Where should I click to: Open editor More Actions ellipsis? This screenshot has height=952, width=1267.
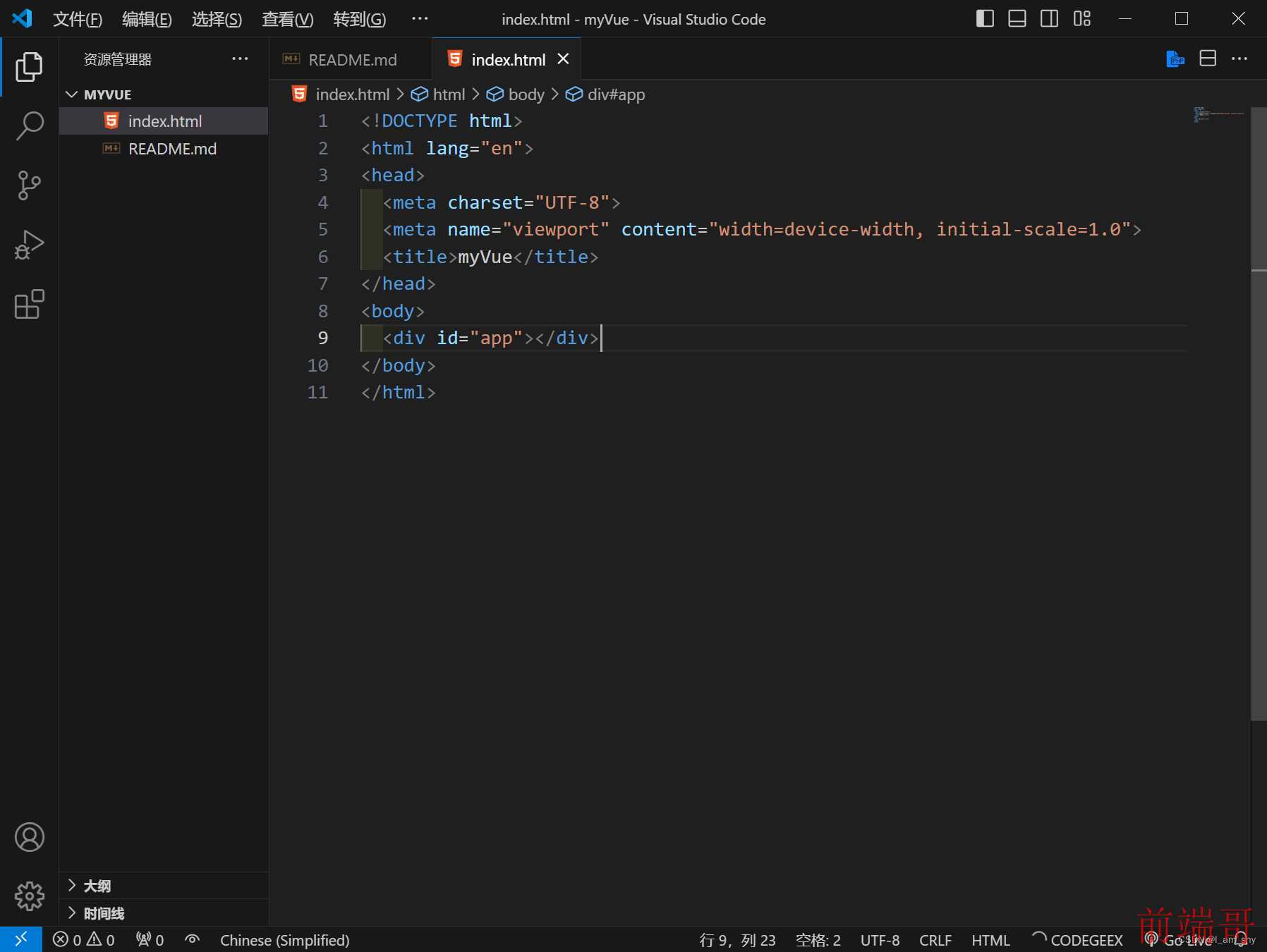pyautogui.click(x=1239, y=59)
